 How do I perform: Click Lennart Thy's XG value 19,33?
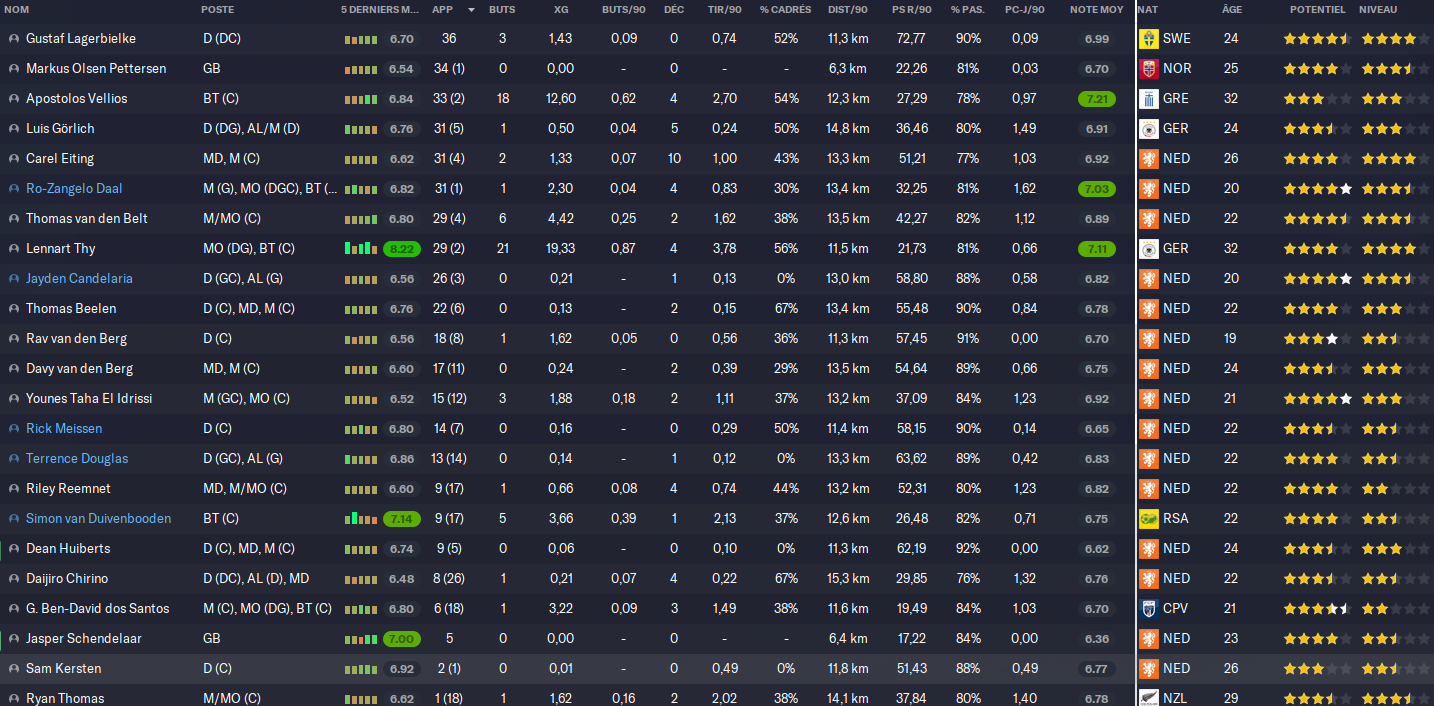pos(561,249)
